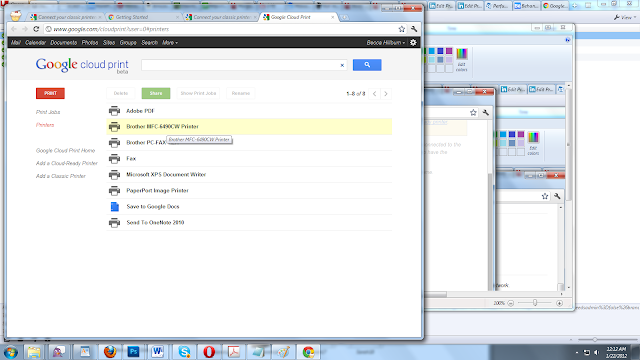Close the Getting Started tab
The image size is (640, 360).
pos(177,17)
